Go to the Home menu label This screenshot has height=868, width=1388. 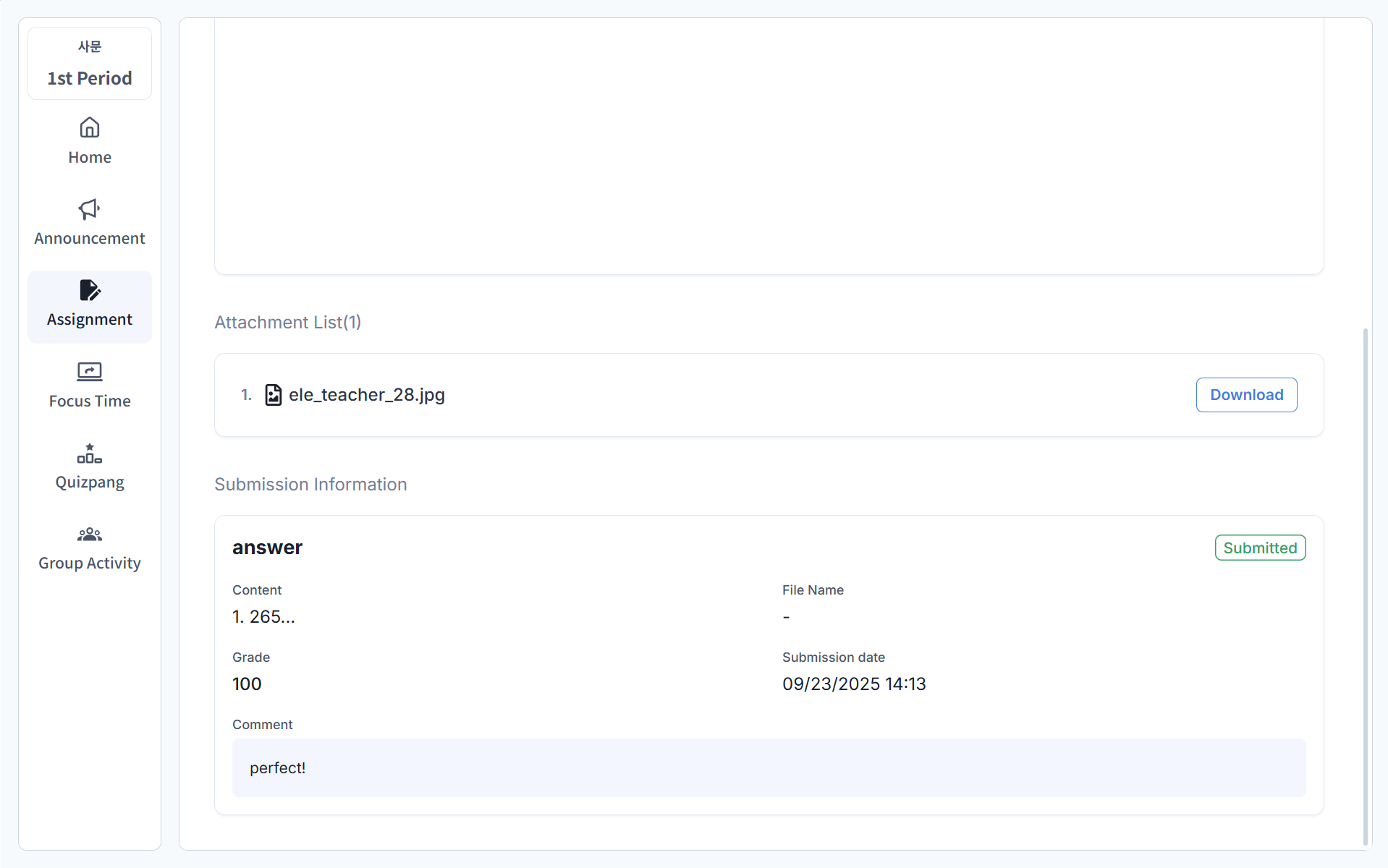[x=90, y=158]
